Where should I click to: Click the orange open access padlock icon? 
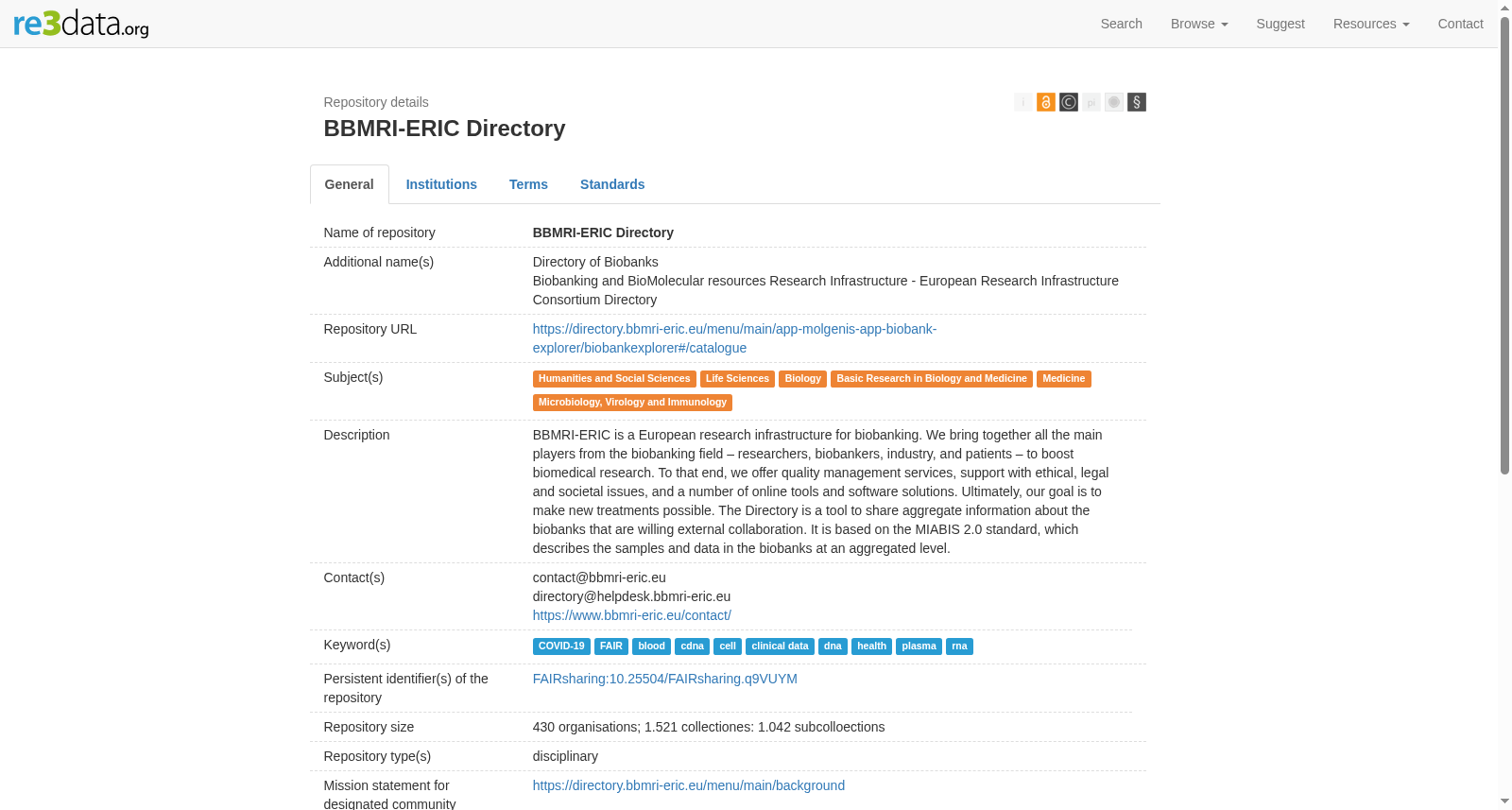(x=1045, y=102)
